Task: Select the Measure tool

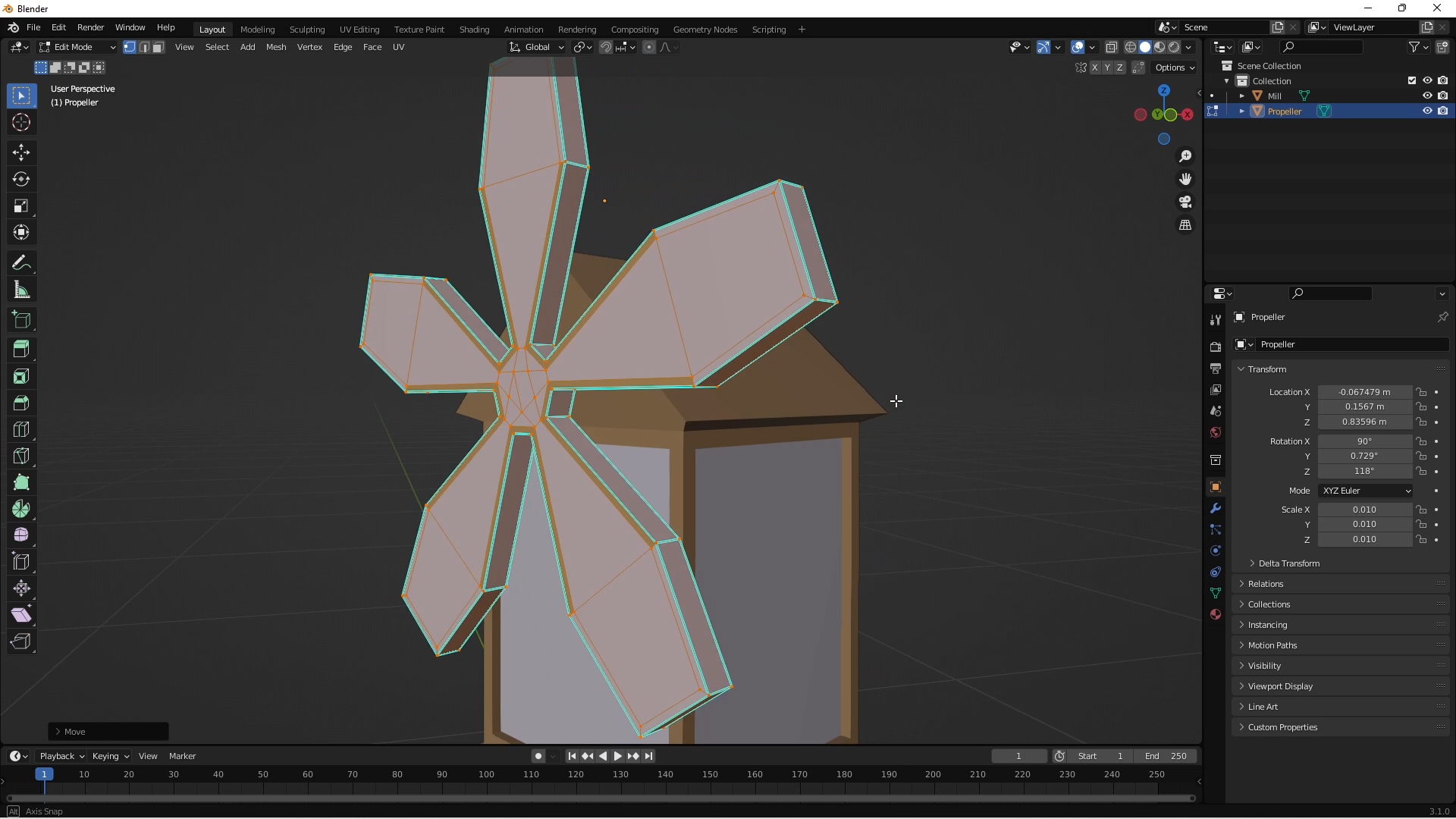Action: pos(21,290)
